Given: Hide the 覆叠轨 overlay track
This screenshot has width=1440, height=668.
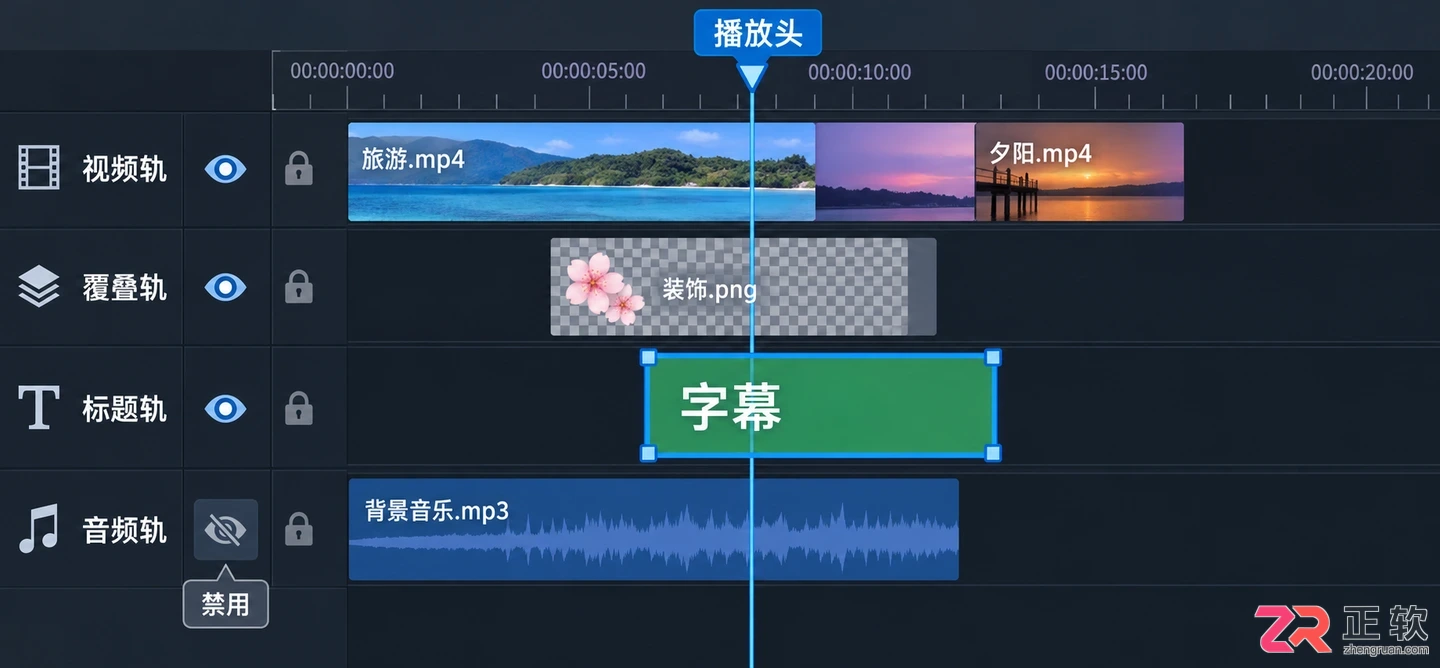Looking at the screenshot, I should tap(225, 288).
